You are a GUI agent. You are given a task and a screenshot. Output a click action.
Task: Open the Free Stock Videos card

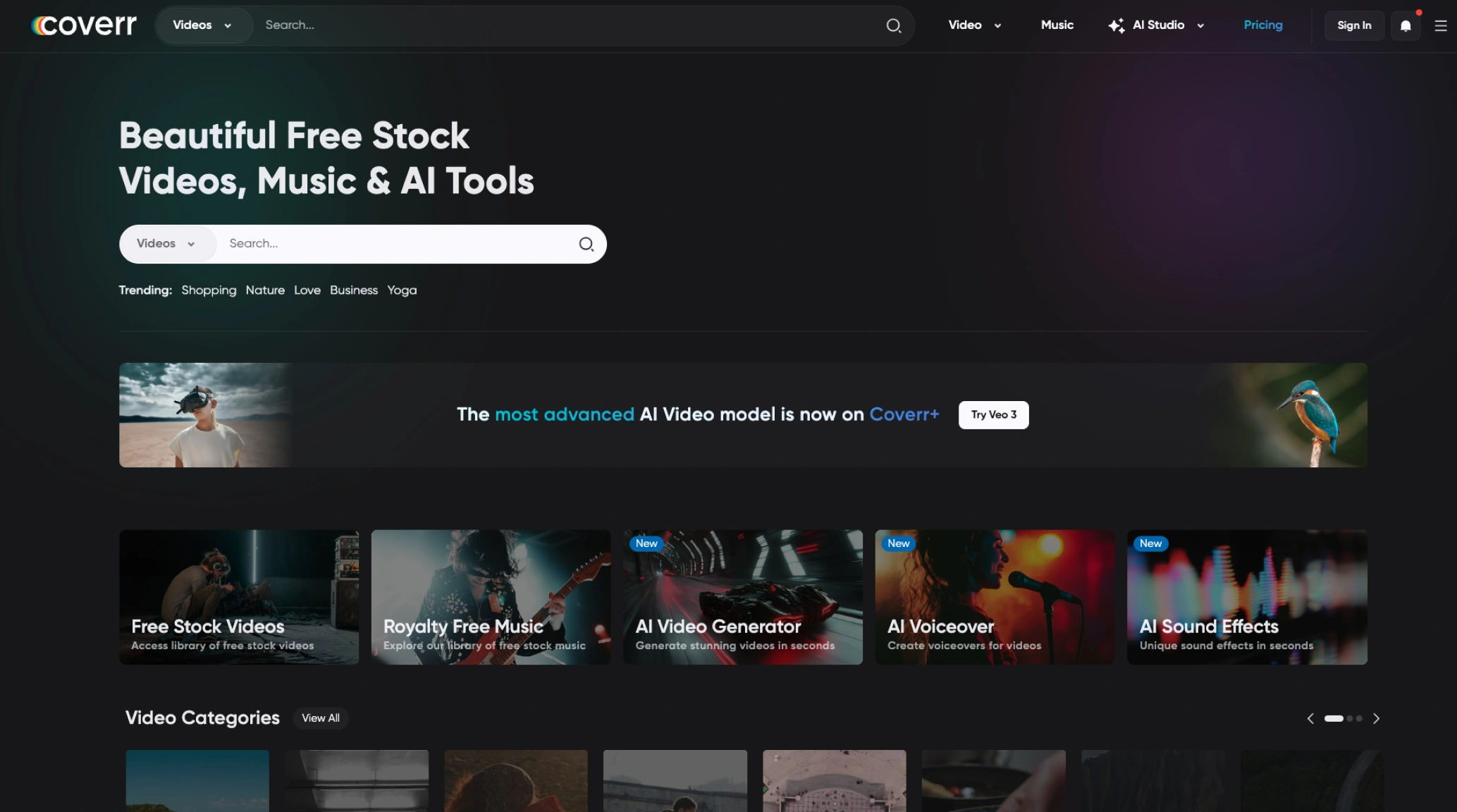tap(239, 597)
